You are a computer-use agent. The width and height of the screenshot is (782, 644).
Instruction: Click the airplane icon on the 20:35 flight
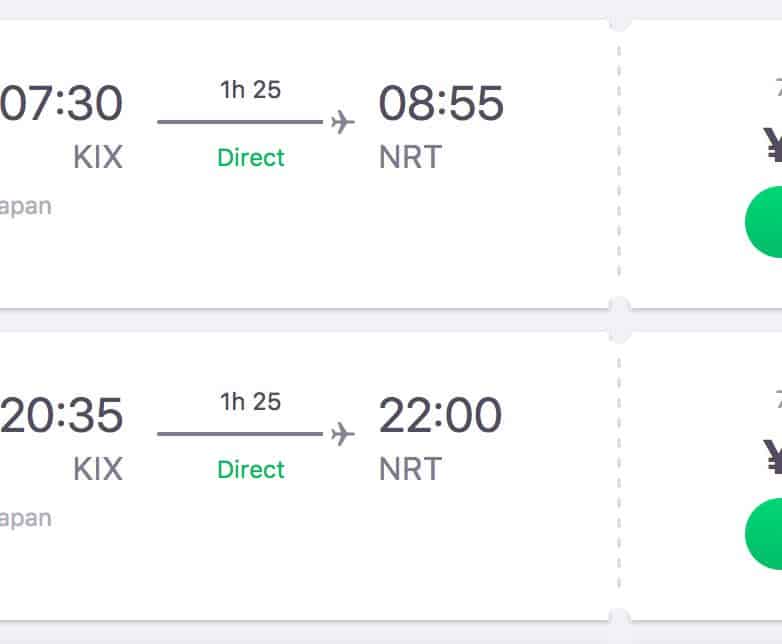click(342, 434)
